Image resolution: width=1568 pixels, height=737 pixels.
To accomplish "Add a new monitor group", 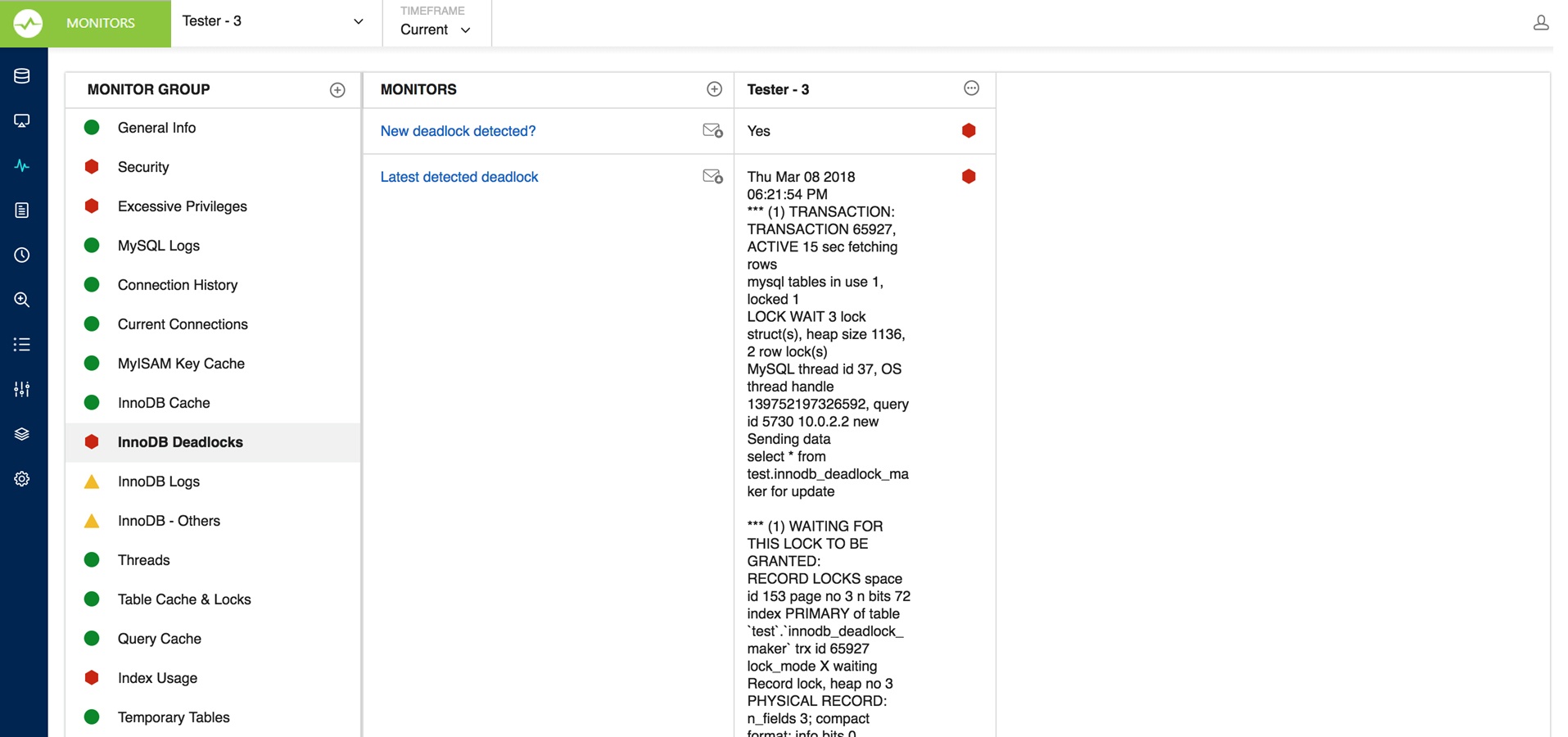I will (337, 90).
